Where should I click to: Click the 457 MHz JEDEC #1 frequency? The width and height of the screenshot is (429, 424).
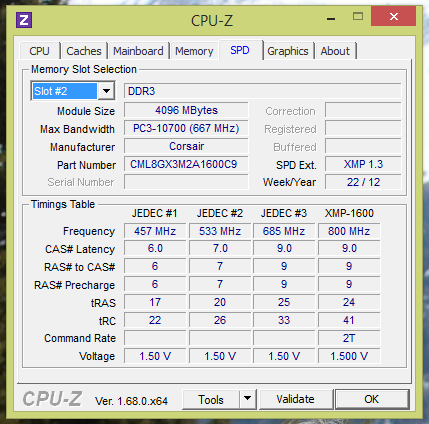coord(155,231)
